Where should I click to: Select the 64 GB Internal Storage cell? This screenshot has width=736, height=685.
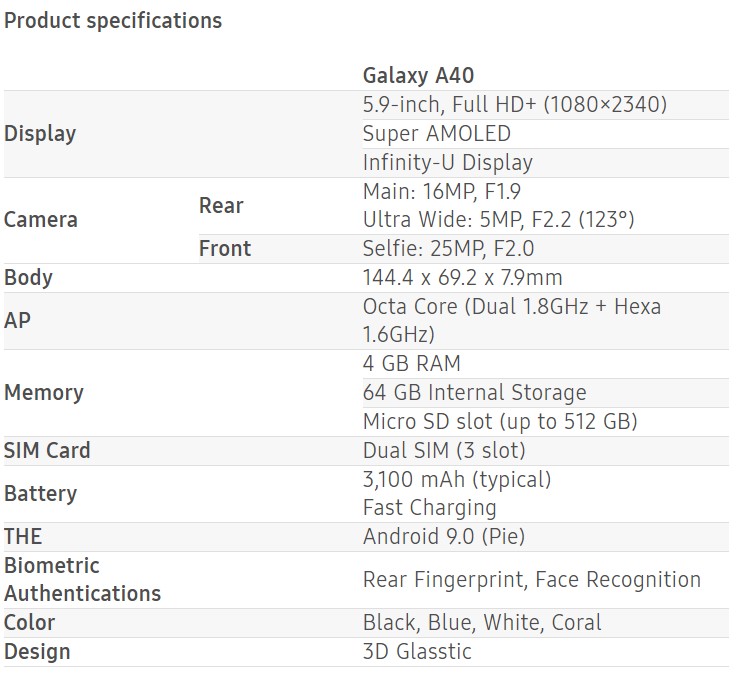point(474,393)
